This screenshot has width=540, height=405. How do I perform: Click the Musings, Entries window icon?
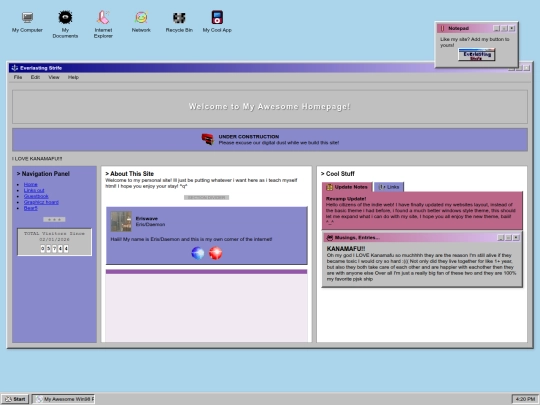coord(330,238)
